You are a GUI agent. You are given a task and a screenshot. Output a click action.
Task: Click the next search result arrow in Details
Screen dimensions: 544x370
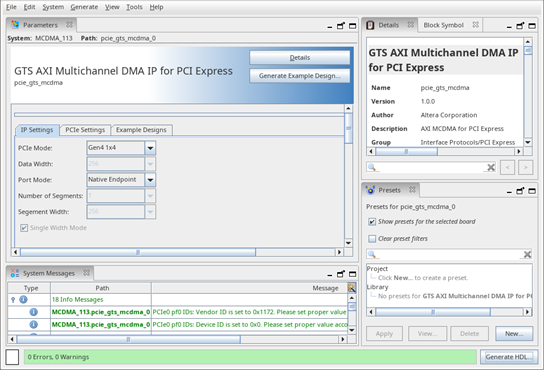pyautogui.click(x=526, y=168)
